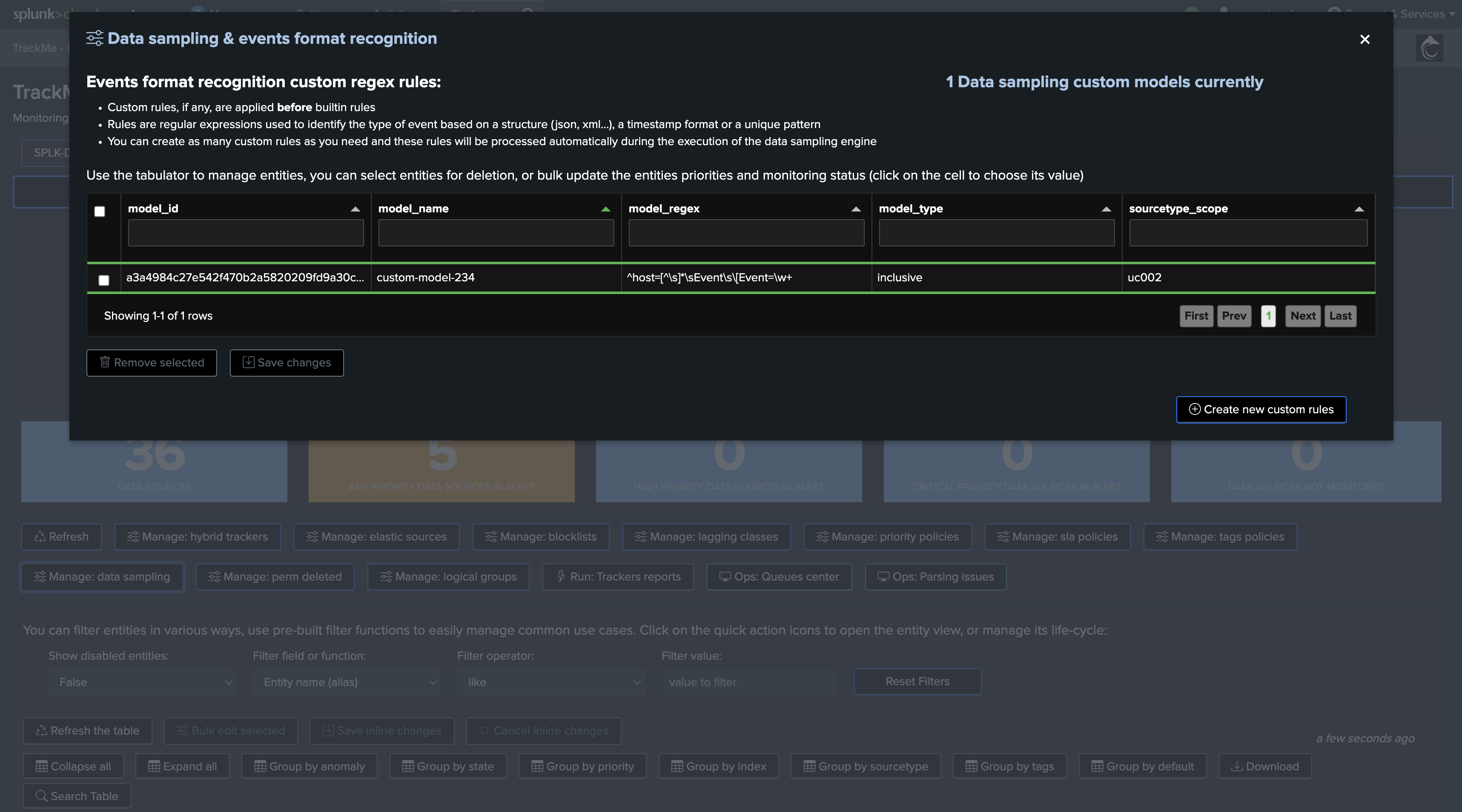Click the model_name filter input field
The height and width of the screenshot is (812, 1462).
(x=496, y=233)
